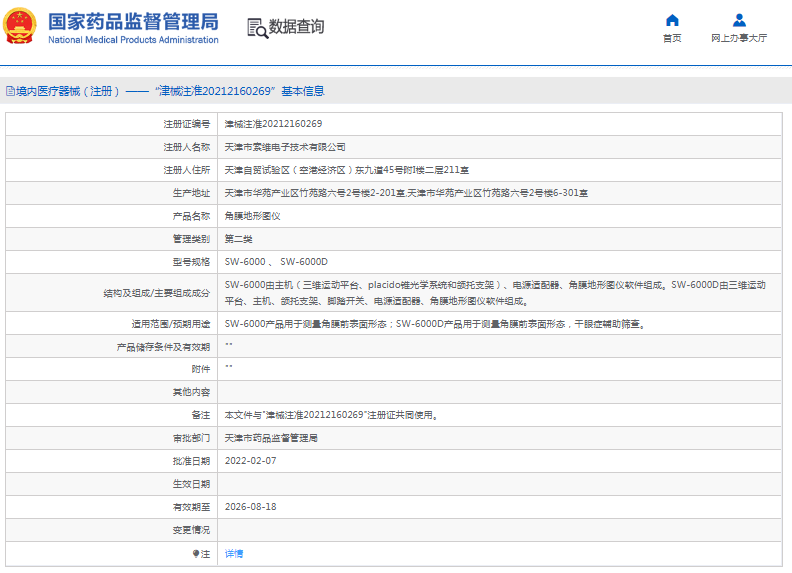Click the 国家药品监督管理局 site title
This screenshot has width=792, height=573.
132,20
